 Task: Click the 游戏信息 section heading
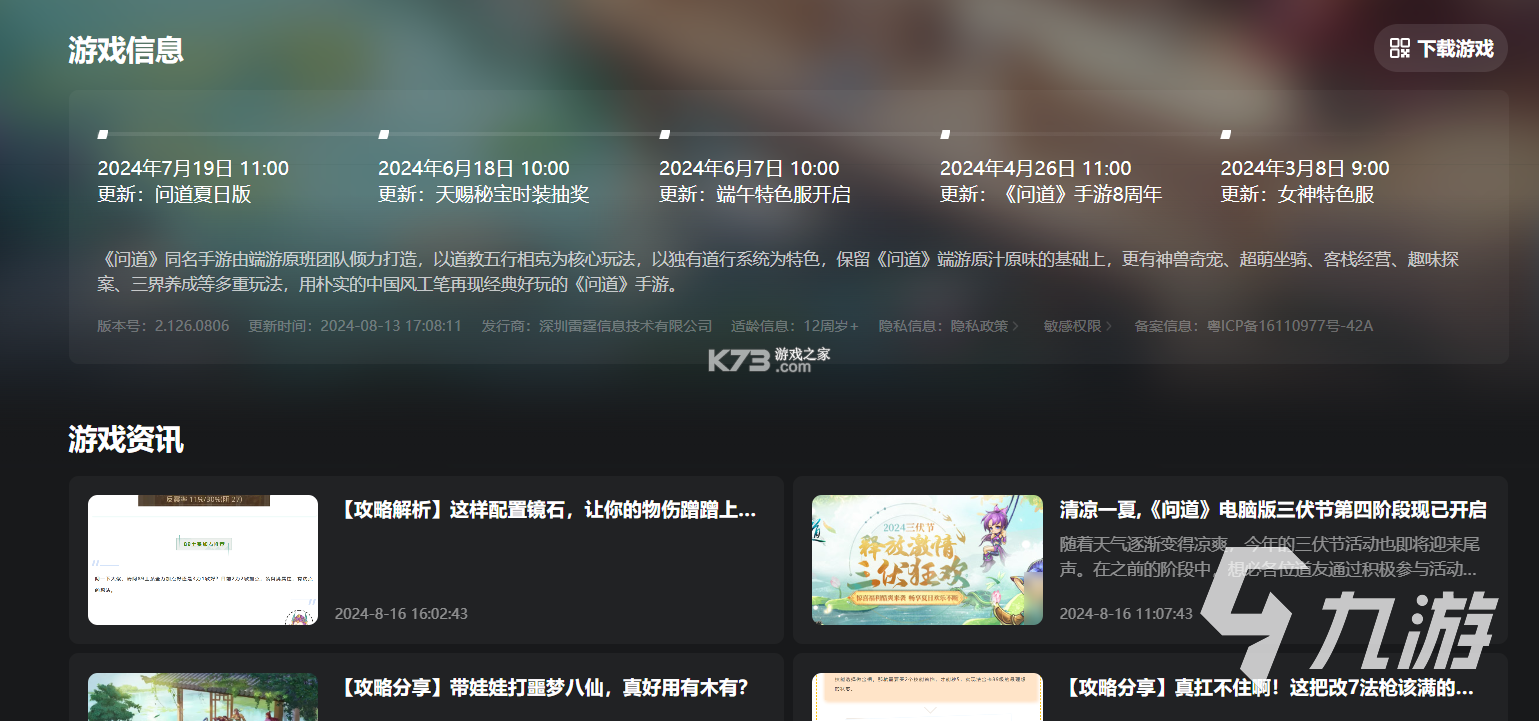tap(126, 49)
